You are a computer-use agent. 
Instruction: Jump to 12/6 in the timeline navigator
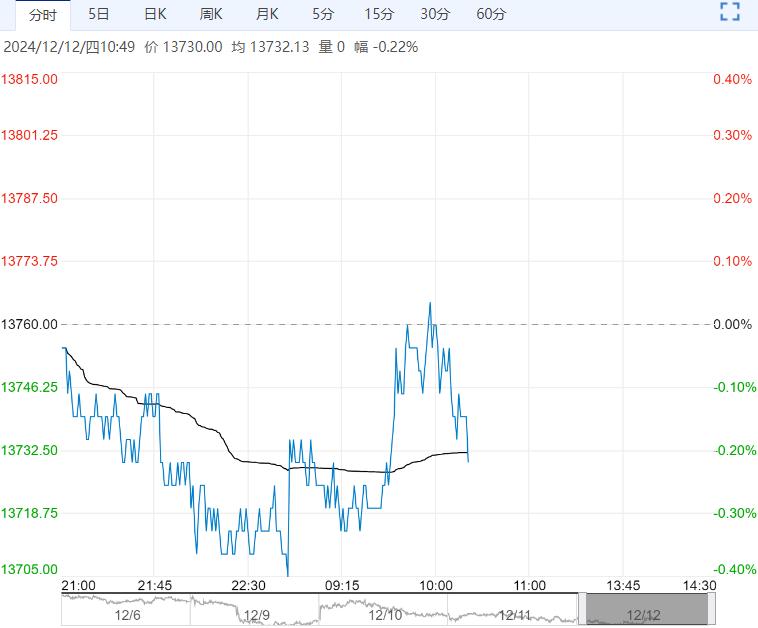coord(127,615)
